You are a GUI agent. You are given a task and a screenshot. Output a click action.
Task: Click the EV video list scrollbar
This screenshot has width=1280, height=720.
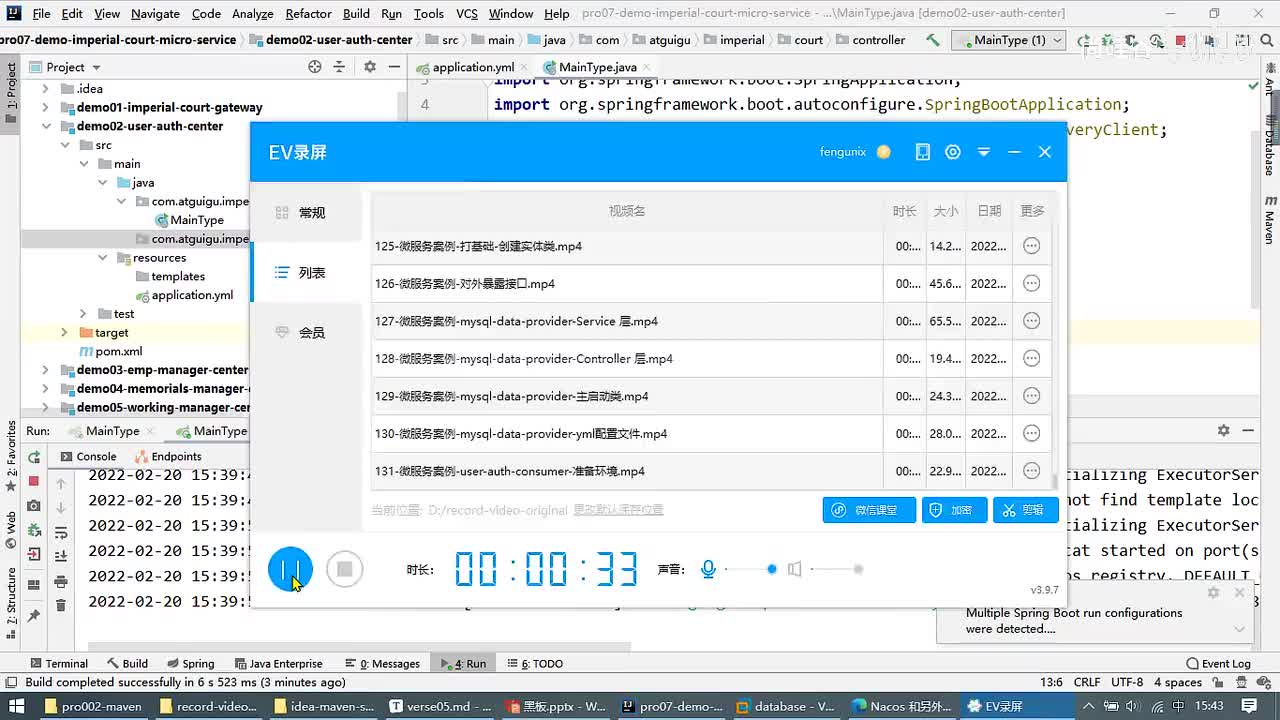point(1055,481)
